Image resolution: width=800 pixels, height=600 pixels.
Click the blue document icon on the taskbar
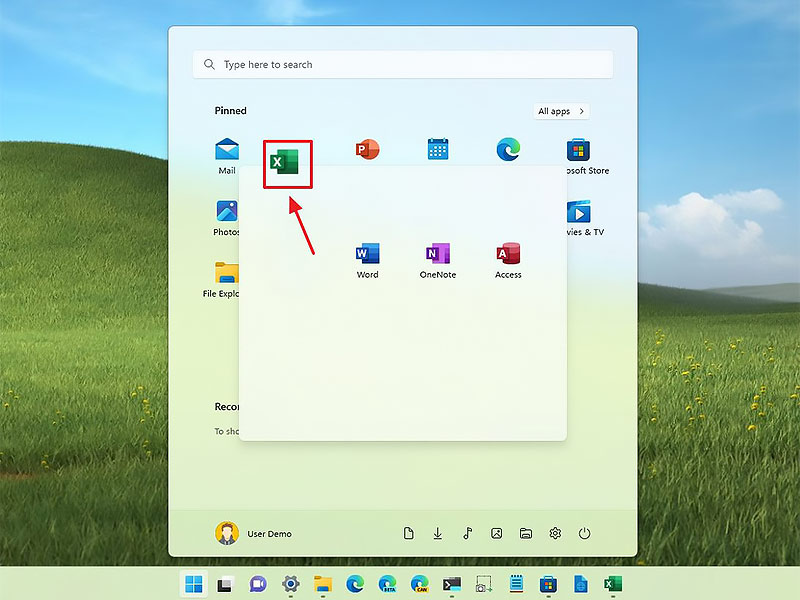pyautogui.click(x=581, y=584)
